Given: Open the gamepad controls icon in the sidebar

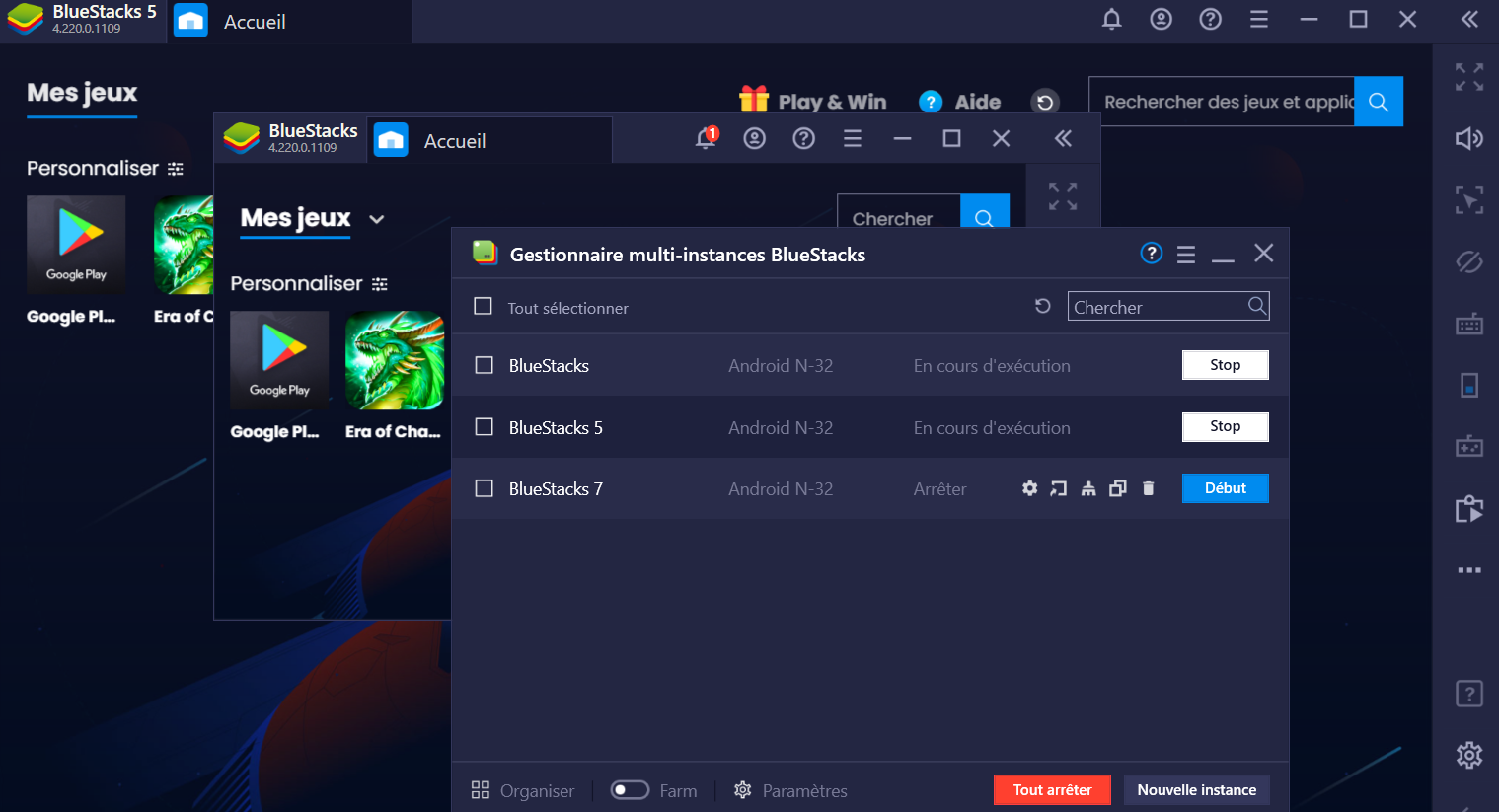Looking at the screenshot, I should click(x=1469, y=446).
